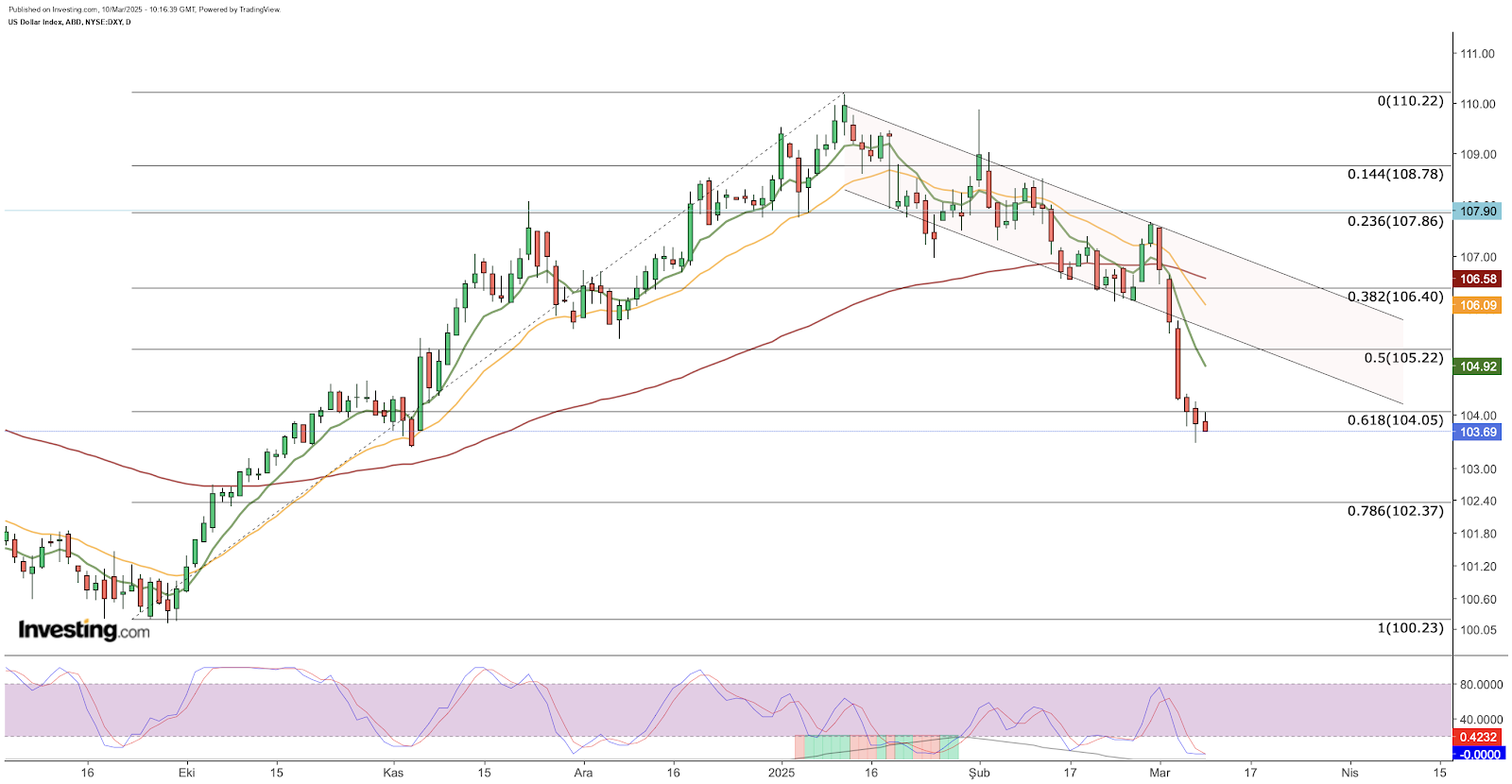The image size is (1512, 784).
Task: Click the red 0.4232 oscillator value tag
Action: (x=1478, y=738)
